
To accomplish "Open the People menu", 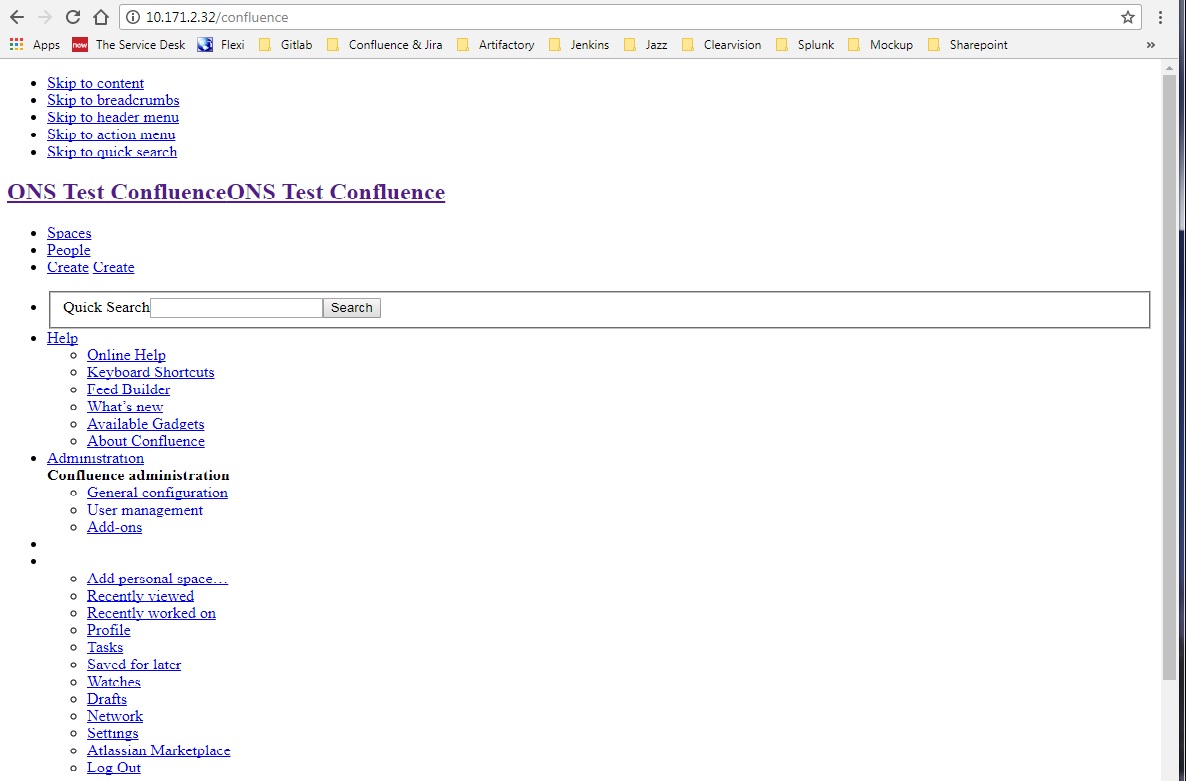I will point(68,250).
